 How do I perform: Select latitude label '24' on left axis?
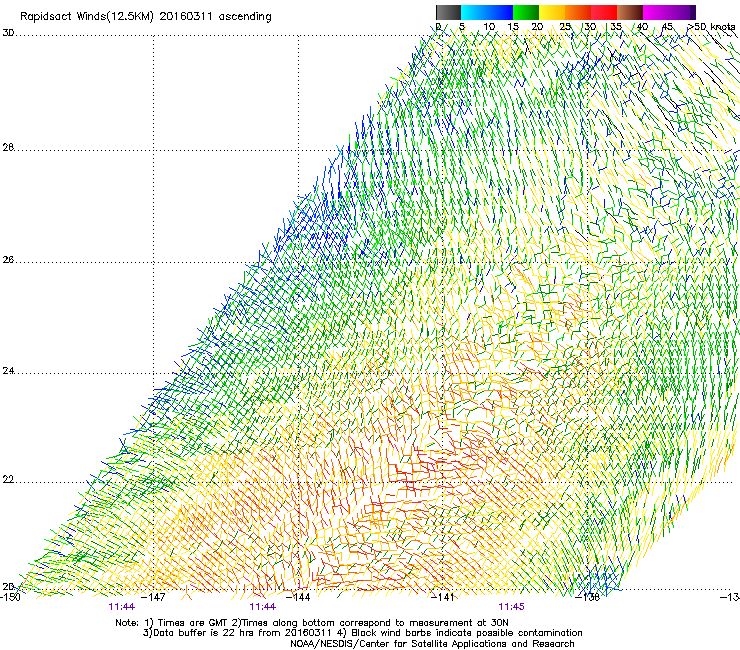coord(8,371)
